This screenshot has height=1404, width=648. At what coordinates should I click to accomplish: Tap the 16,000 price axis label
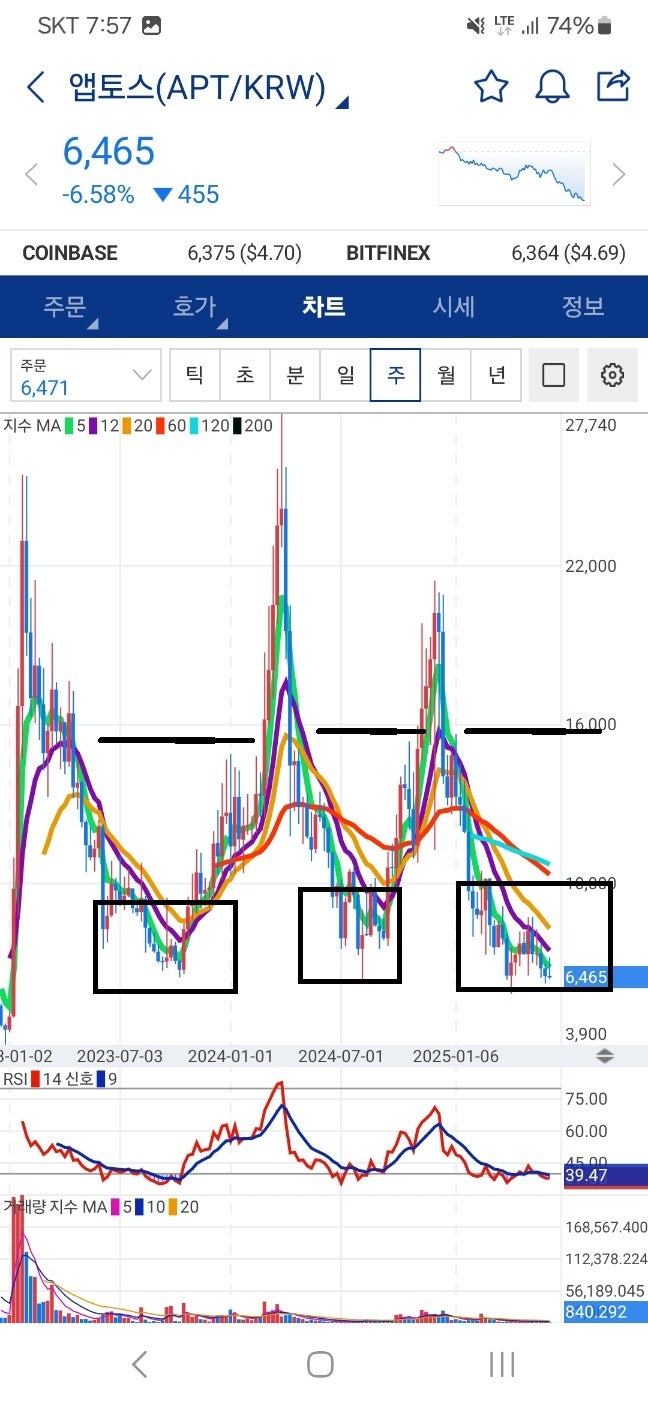(591, 724)
